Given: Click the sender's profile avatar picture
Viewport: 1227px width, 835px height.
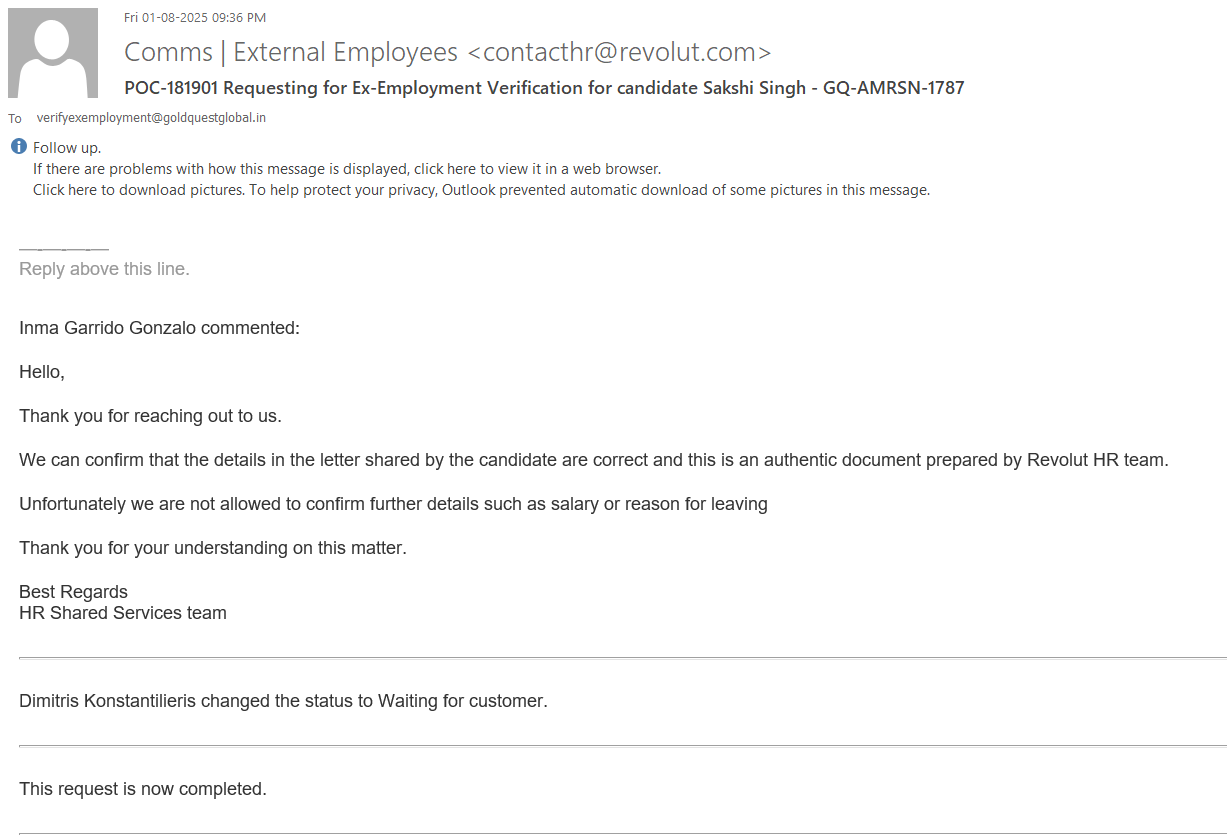Looking at the screenshot, I should click(53, 53).
